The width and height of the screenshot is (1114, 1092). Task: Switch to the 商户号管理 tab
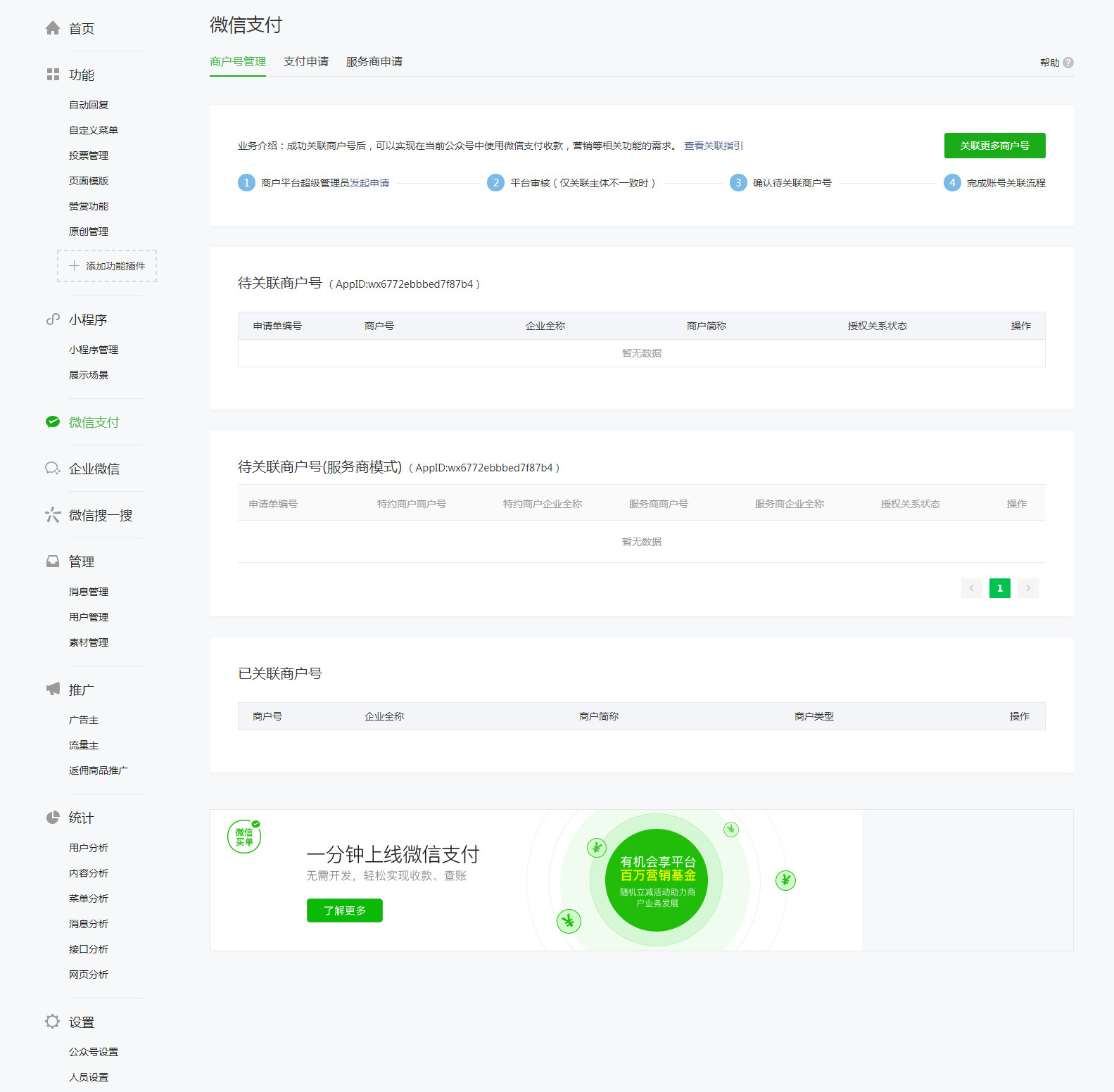tap(238, 62)
